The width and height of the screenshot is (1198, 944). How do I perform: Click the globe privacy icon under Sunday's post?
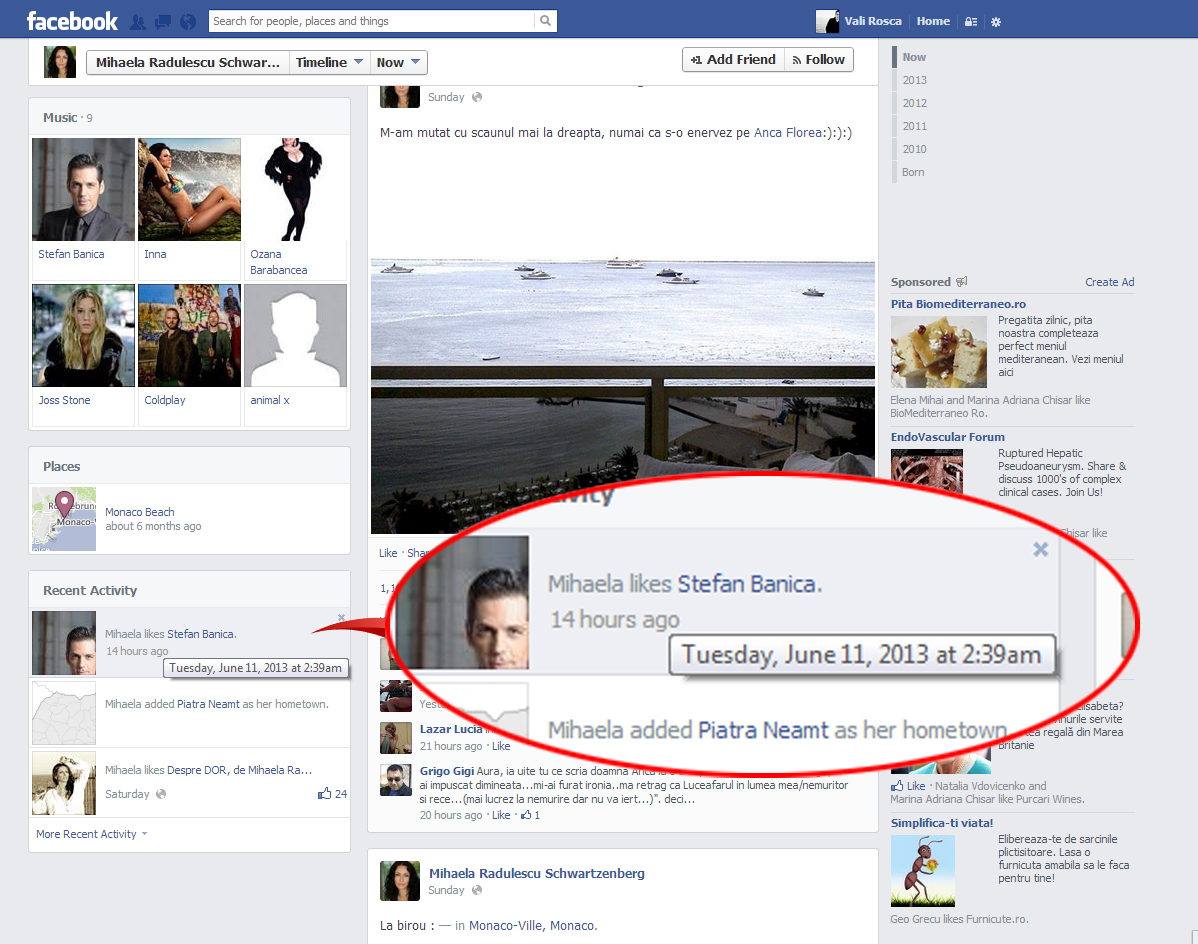pos(477,97)
